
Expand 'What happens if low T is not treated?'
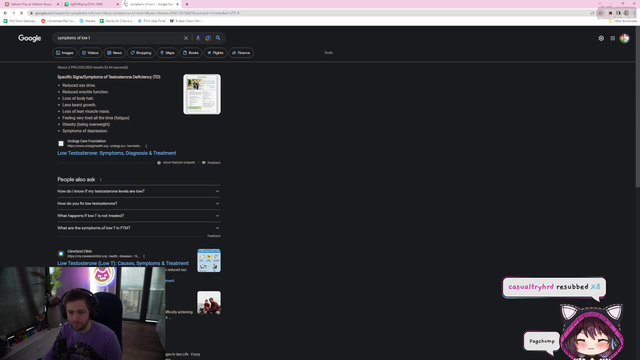[139, 216]
